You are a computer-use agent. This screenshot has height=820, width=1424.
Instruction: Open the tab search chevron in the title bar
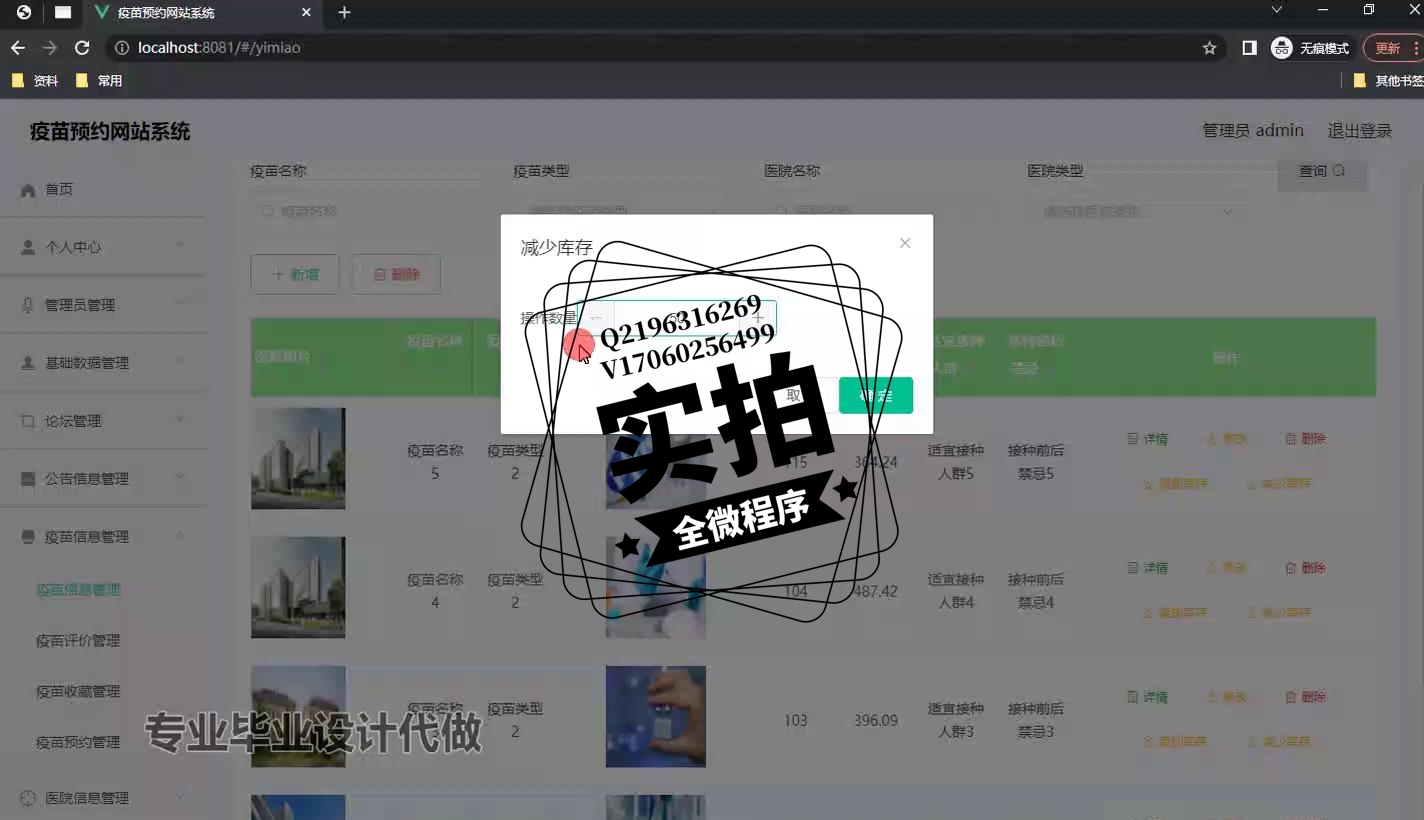click(1276, 10)
